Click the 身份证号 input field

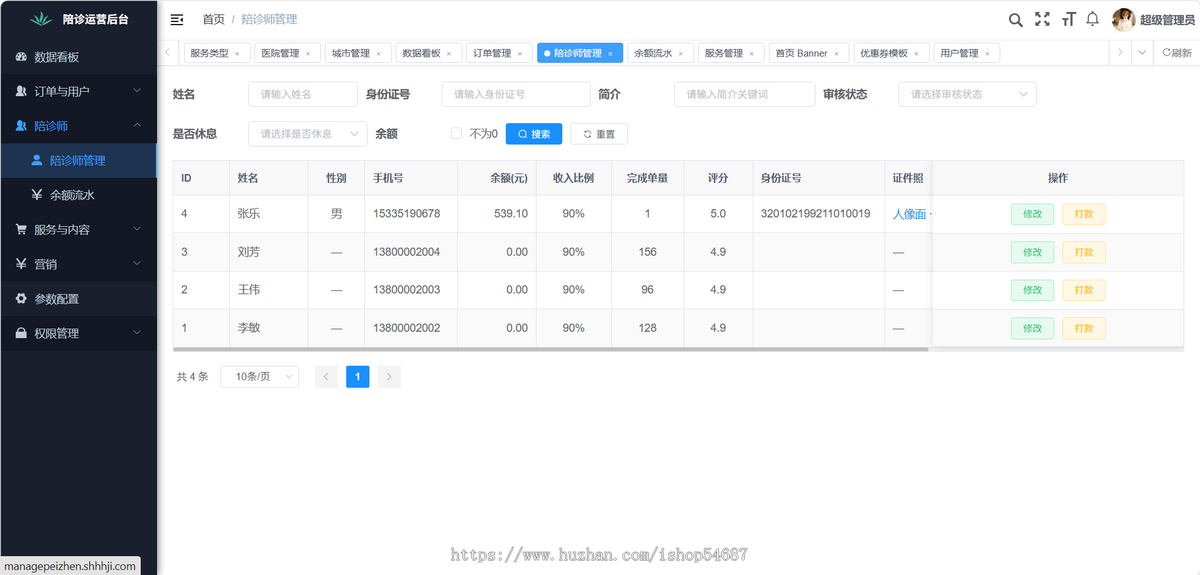point(516,94)
